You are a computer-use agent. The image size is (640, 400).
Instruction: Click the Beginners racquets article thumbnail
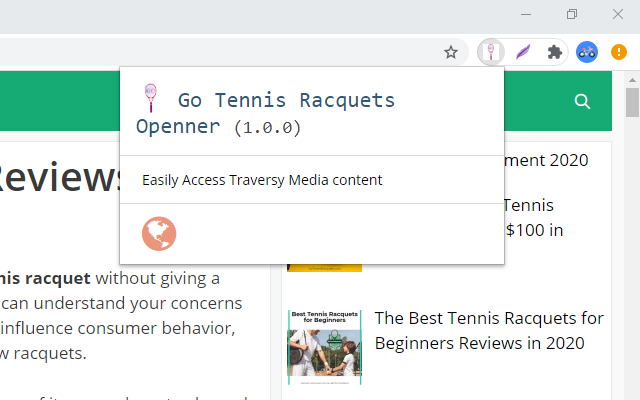324,346
